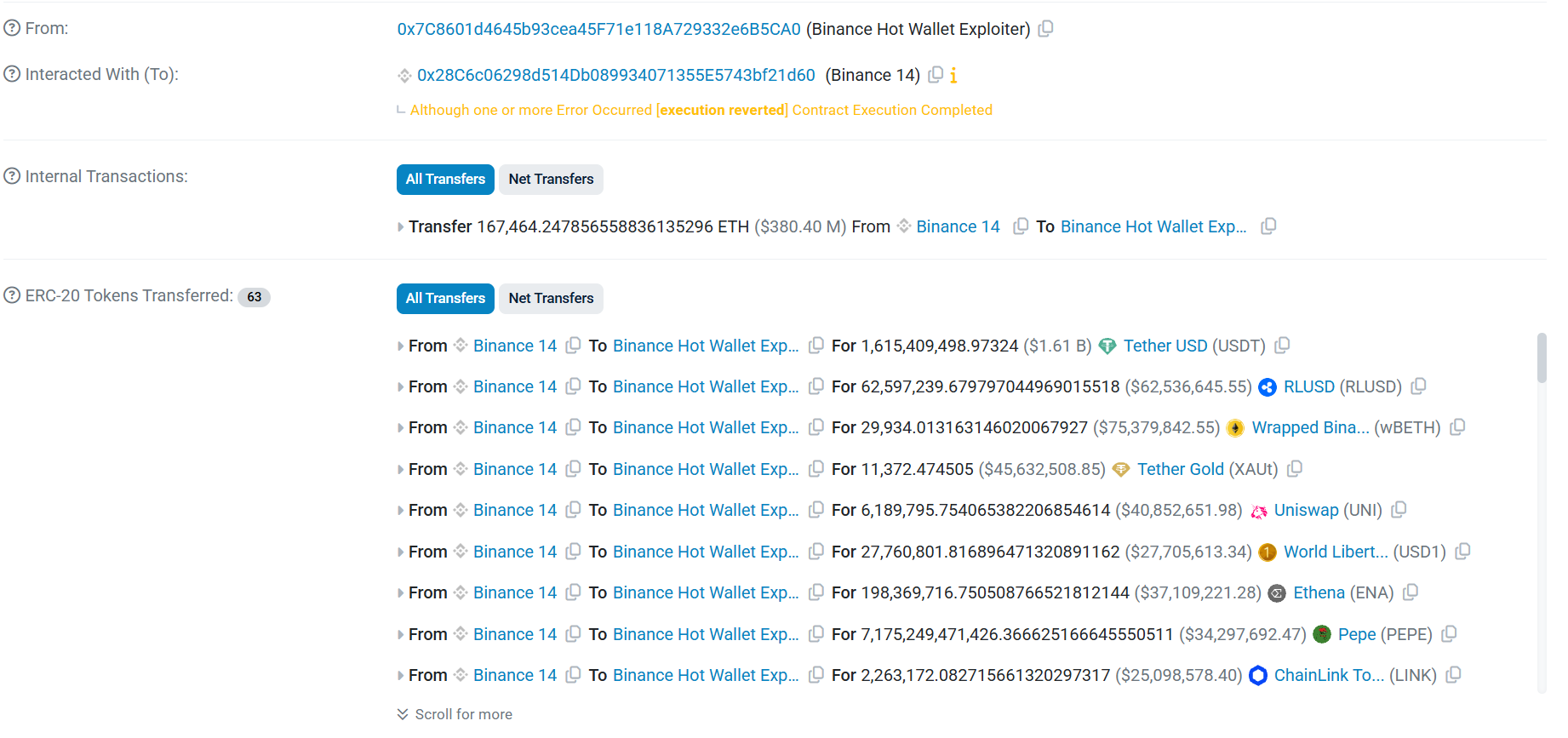1568x738 pixels.
Task: Open the ChainLink To... token link
Action: [x=1329, y=675]
